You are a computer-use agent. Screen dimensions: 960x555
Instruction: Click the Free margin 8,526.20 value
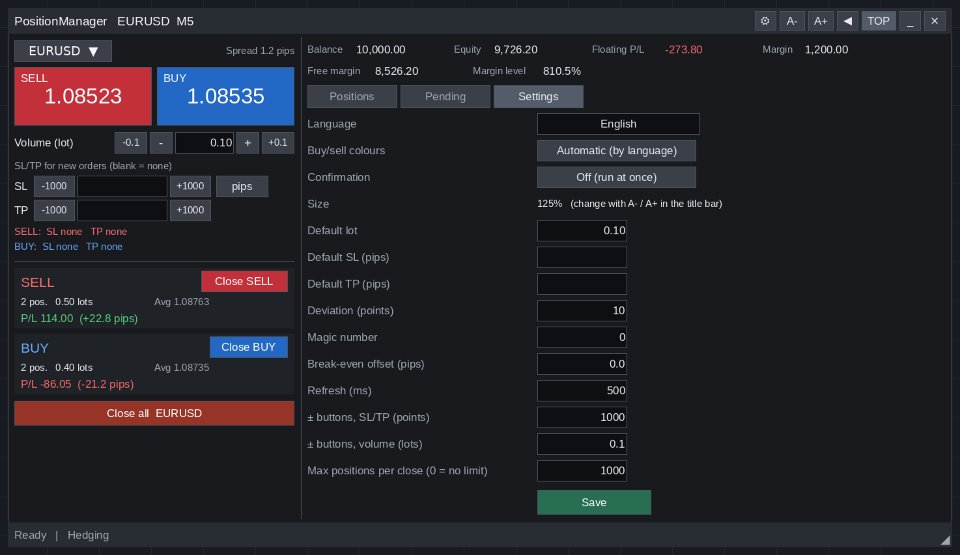[x=397, y=71]
